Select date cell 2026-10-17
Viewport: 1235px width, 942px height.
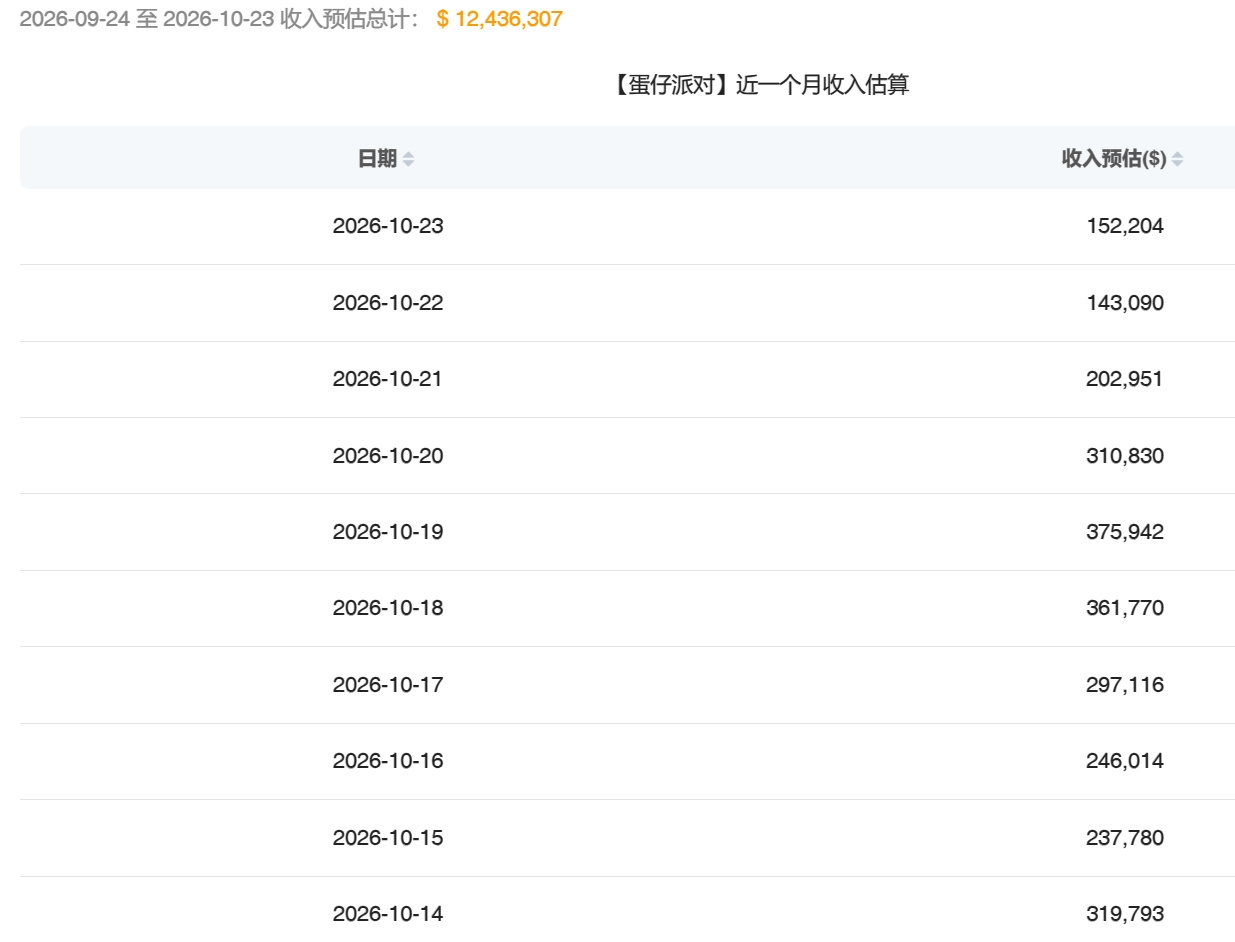tap(388, 684)
